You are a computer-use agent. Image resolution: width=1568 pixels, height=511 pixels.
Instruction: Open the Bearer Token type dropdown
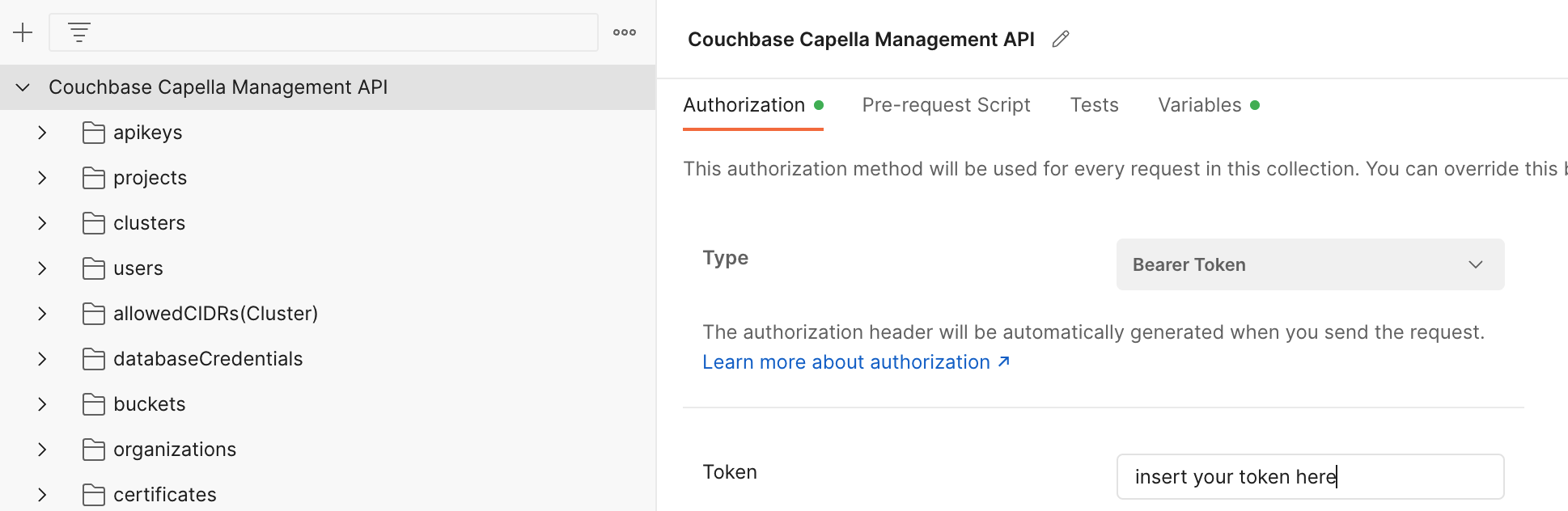coord(1308,264)
